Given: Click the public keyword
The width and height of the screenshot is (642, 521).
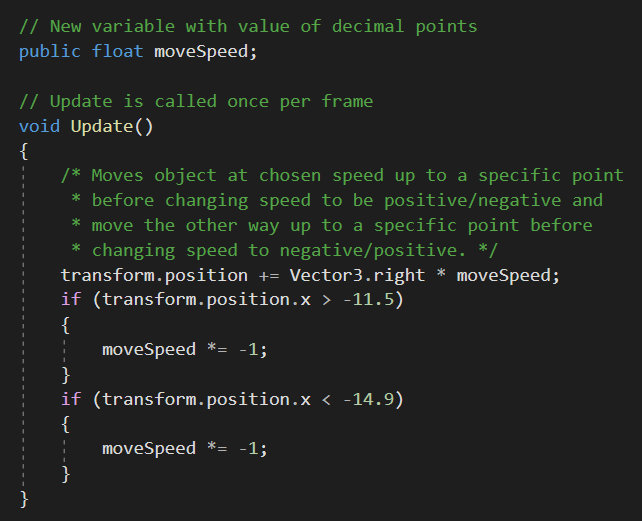Looking at the screenshot, I should click(50, 52).
